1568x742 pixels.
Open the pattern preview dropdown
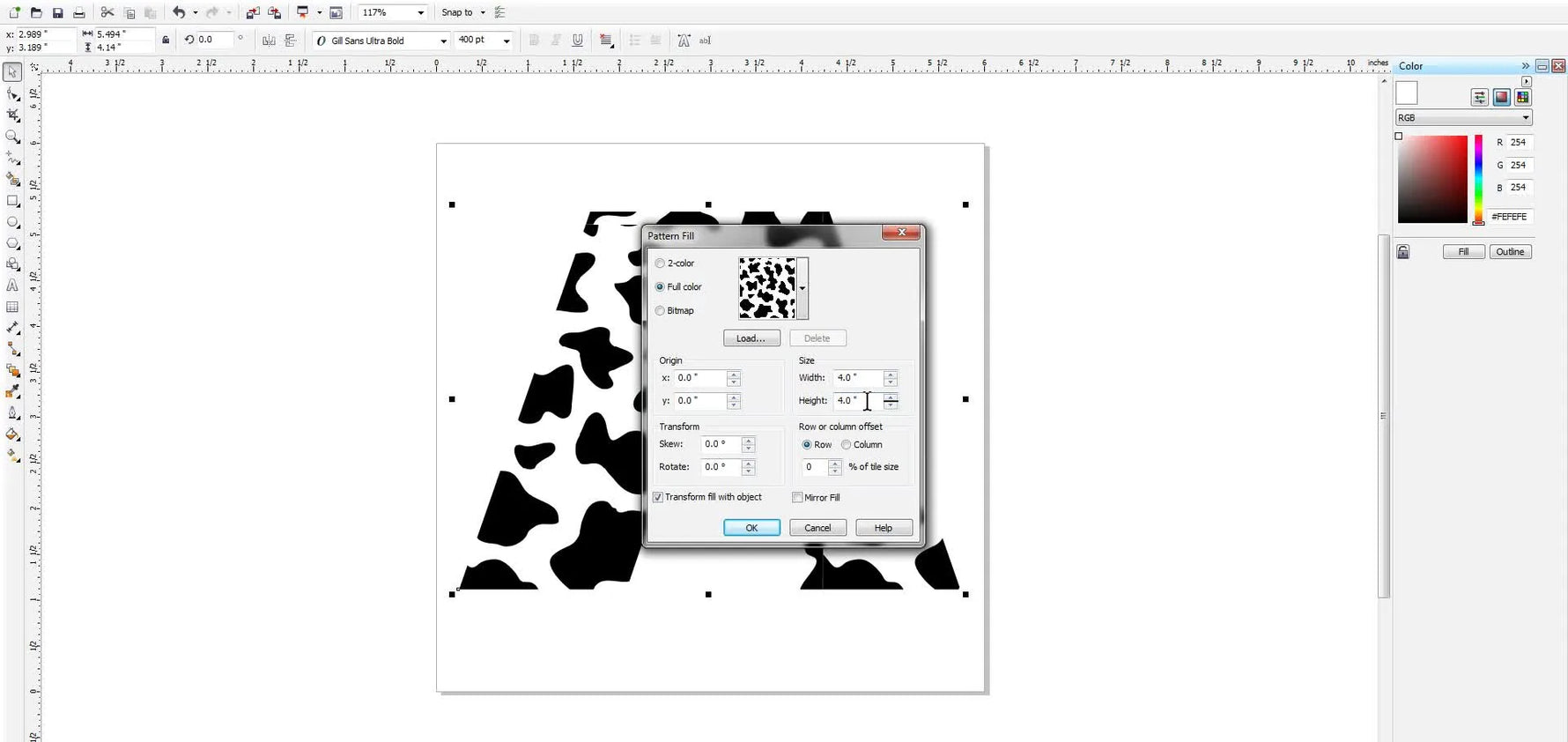802,288
